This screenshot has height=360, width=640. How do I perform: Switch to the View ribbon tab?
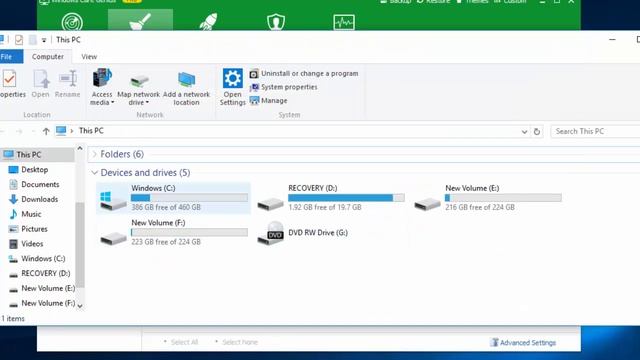pyautogui.click(x=89, y=57)
